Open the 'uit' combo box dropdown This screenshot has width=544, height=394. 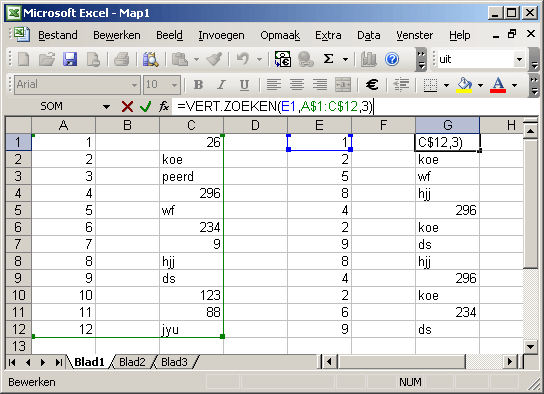tap(519, 59)
